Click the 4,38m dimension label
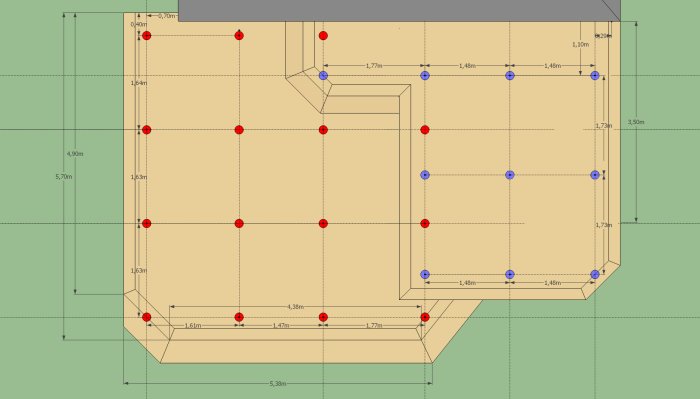Image resolution: width=700 pixels, height=399 pixels. coord(296,307)
